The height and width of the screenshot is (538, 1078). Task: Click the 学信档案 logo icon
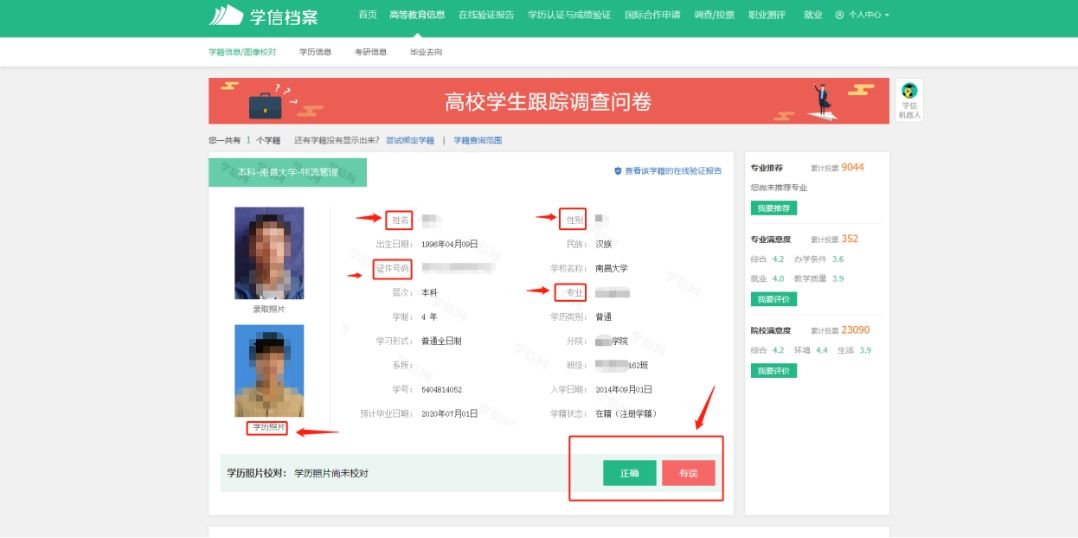(226, 15)
